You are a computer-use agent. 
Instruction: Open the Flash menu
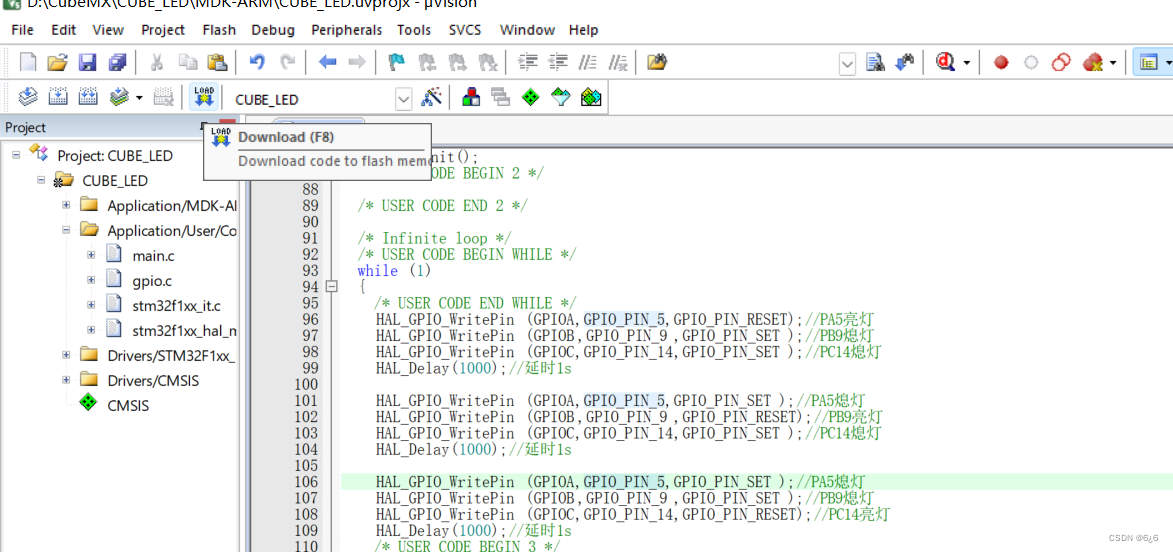point(219,30)
